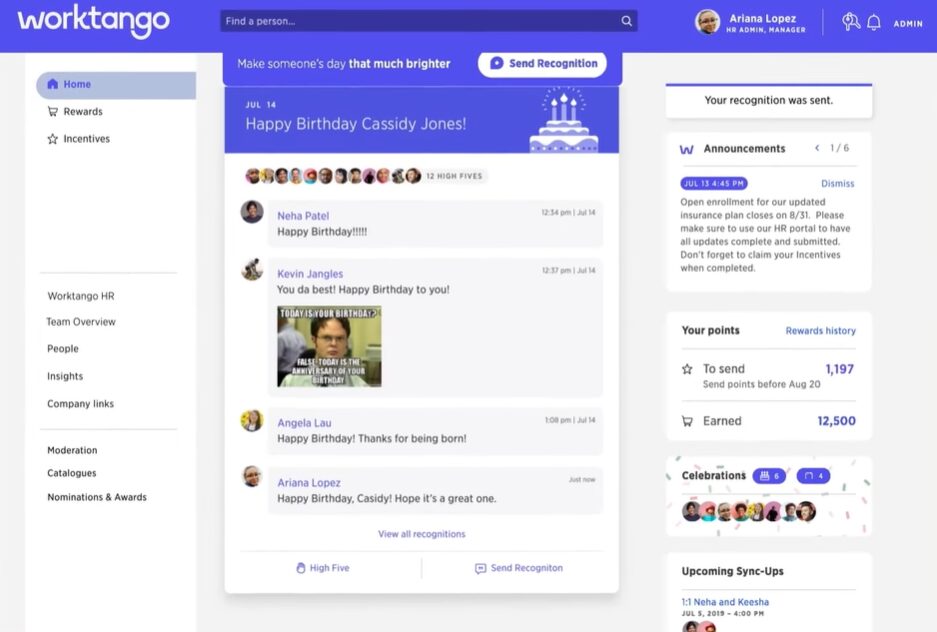This screenshot has width=937, height=632.
Task: Open the admin keys icon in header
Action: point(850,22)
